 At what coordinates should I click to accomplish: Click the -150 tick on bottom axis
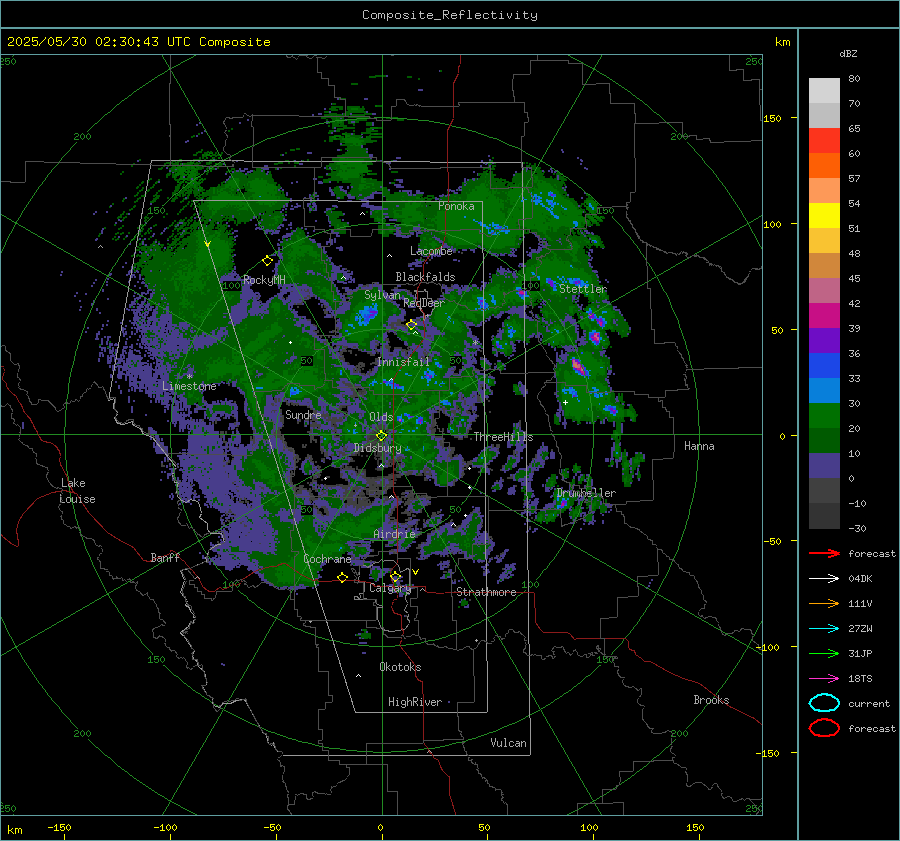click(59, 827)
